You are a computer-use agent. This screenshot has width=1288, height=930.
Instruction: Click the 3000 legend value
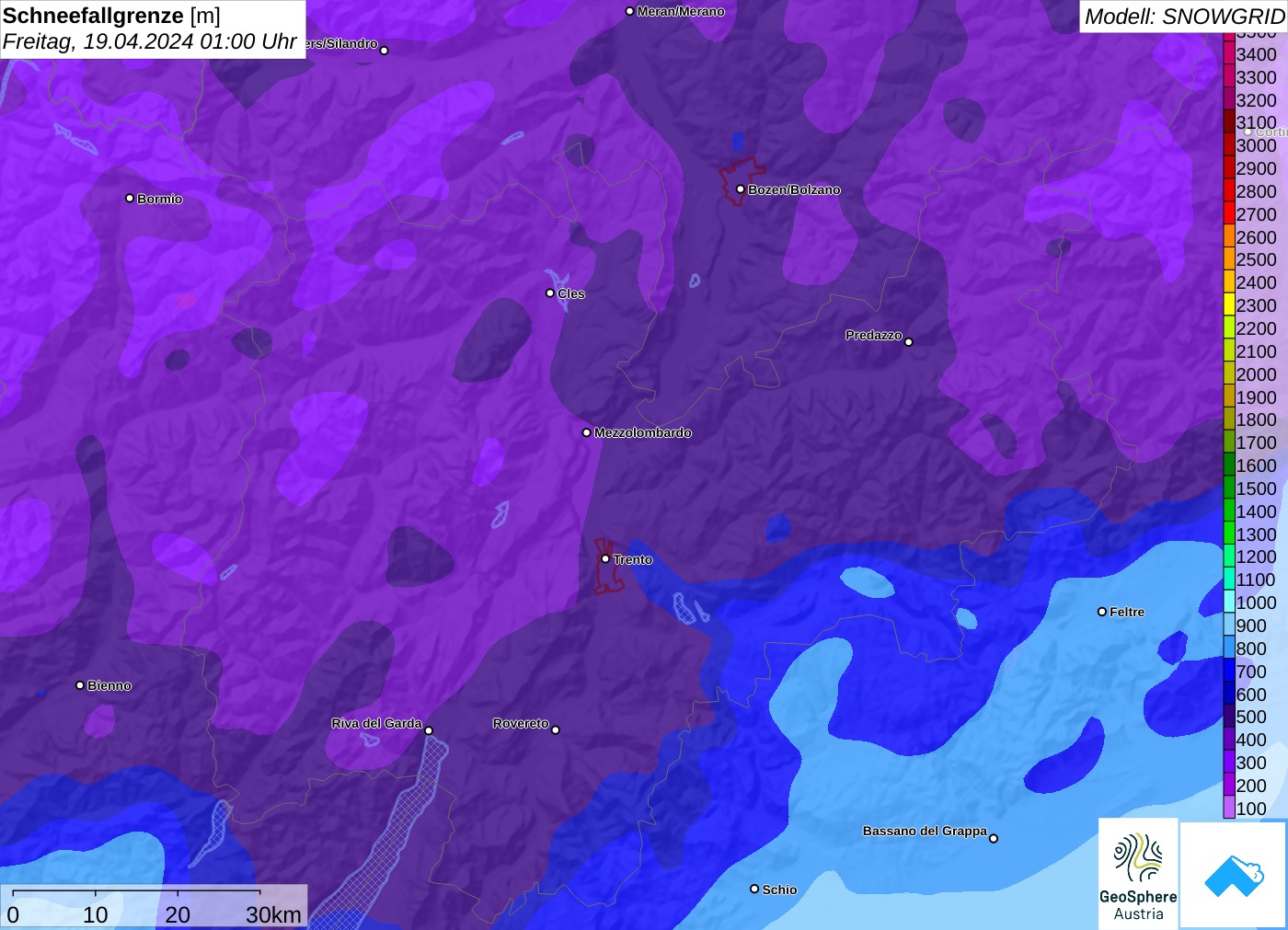(1256, 145)
